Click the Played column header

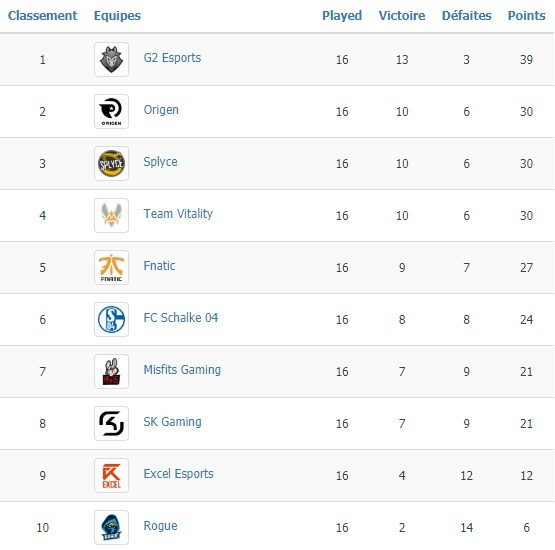tap(342, 16)
